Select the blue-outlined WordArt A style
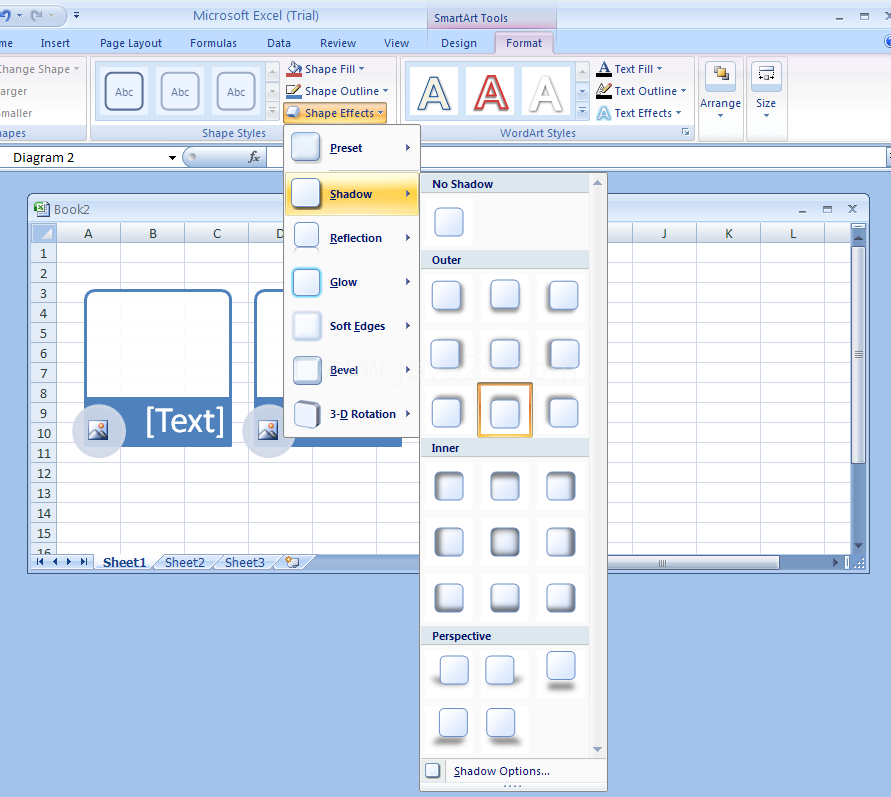Viewport: 891px width, 797px height. coord(434,92)
